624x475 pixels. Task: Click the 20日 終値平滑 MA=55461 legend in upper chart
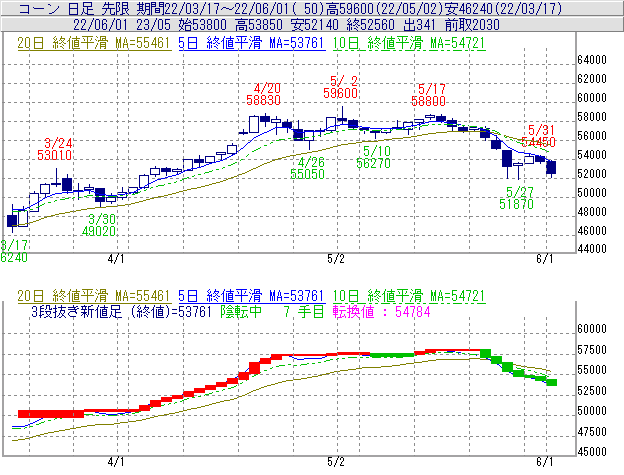click(94, 43)
